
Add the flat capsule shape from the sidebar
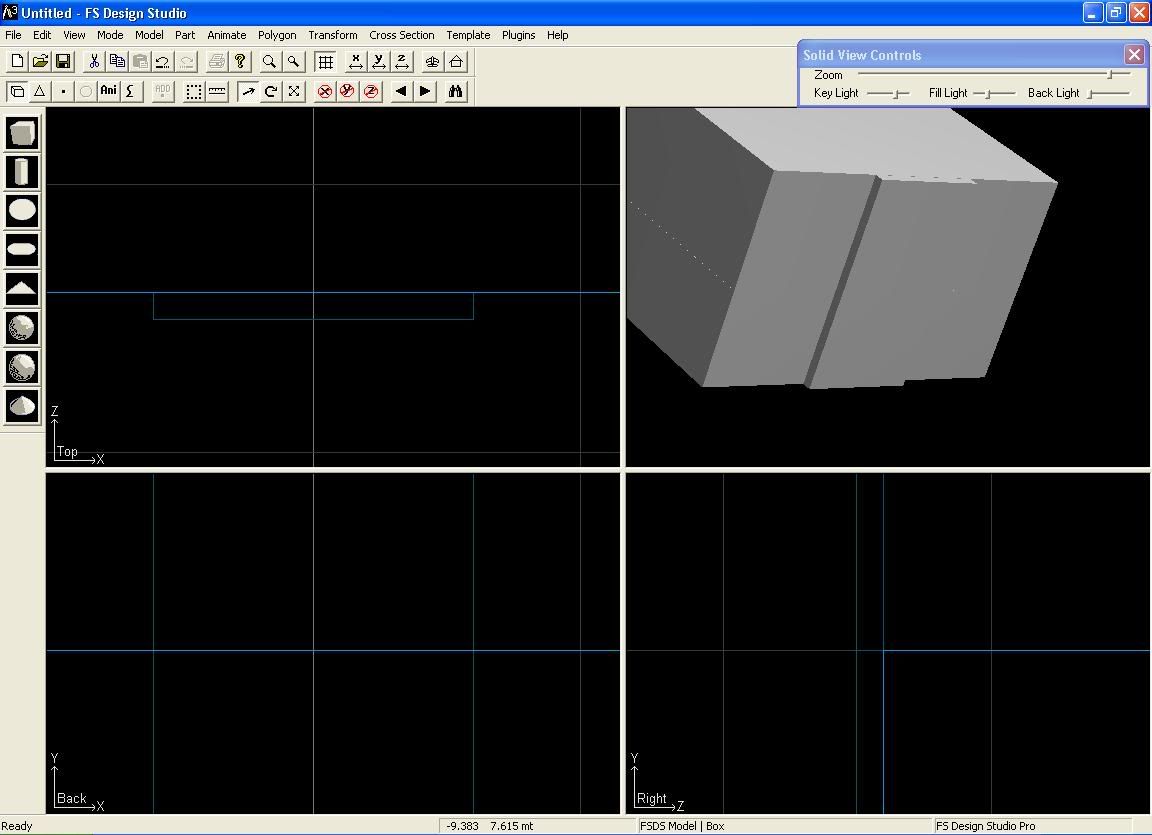click(x=22, y=250)
